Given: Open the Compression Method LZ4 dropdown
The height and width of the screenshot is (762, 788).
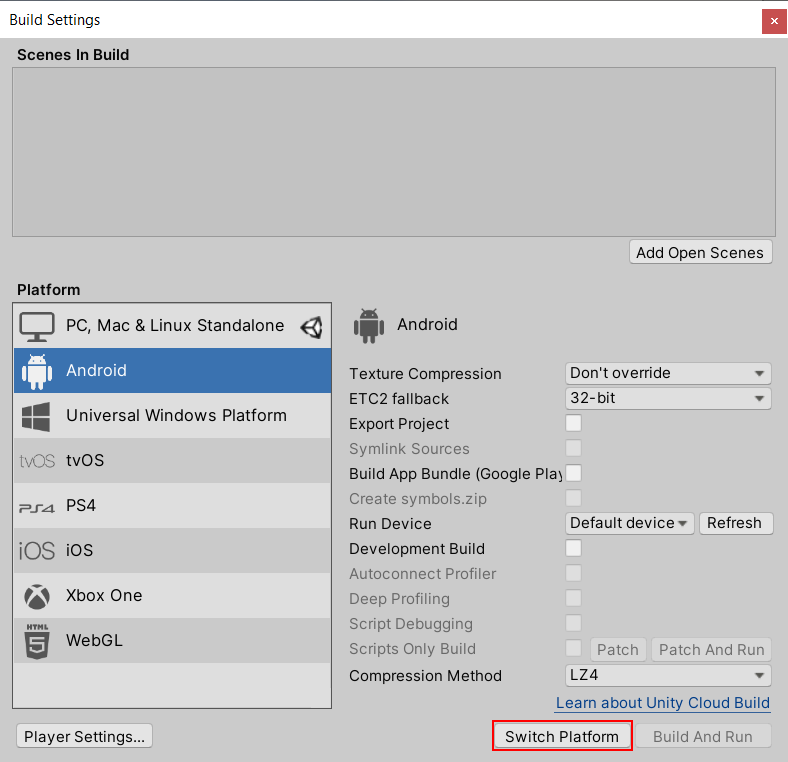Looking at the screenshot, I should click(x=668, y=675).
